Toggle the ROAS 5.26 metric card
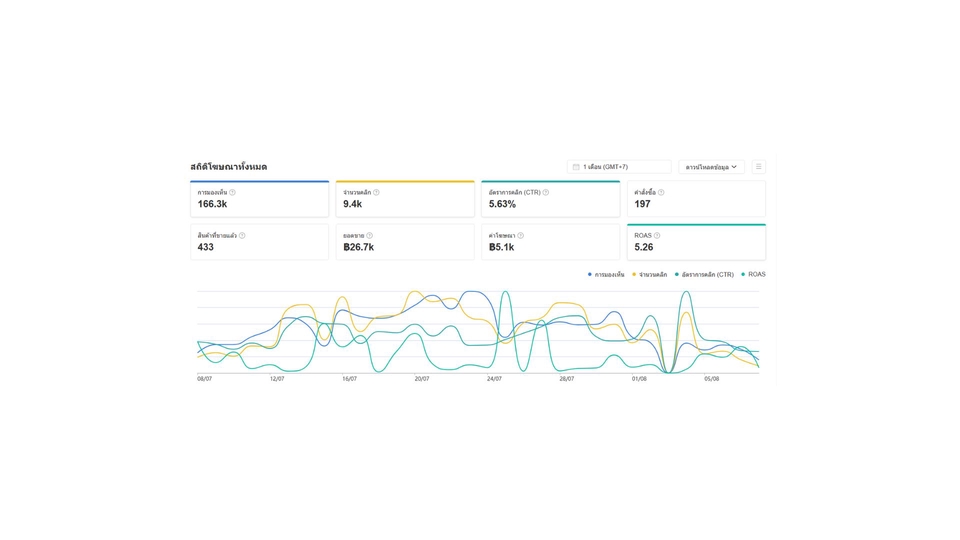This screenshot has height=540, width=960. 696,243
